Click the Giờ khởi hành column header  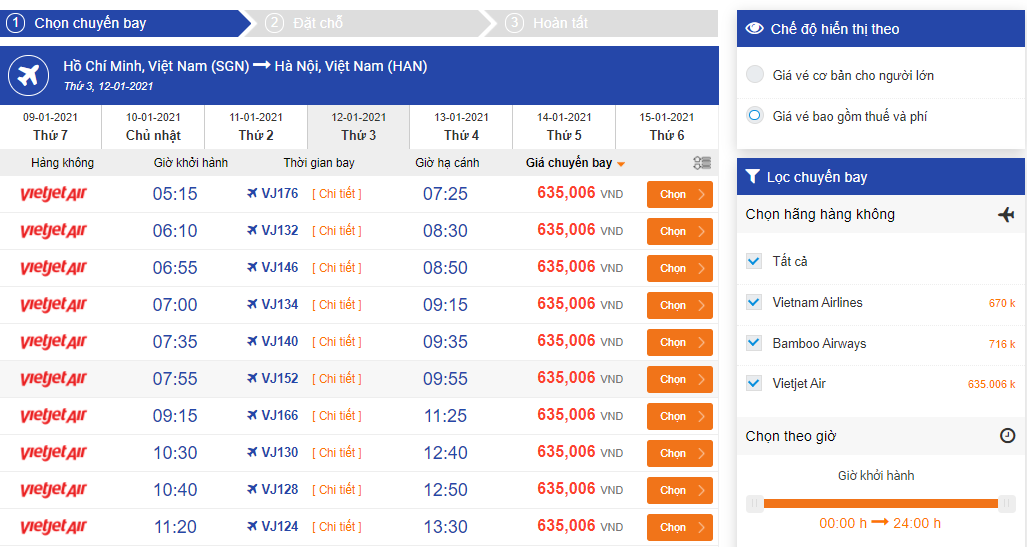pyautogui.click(x=191, y=162)
